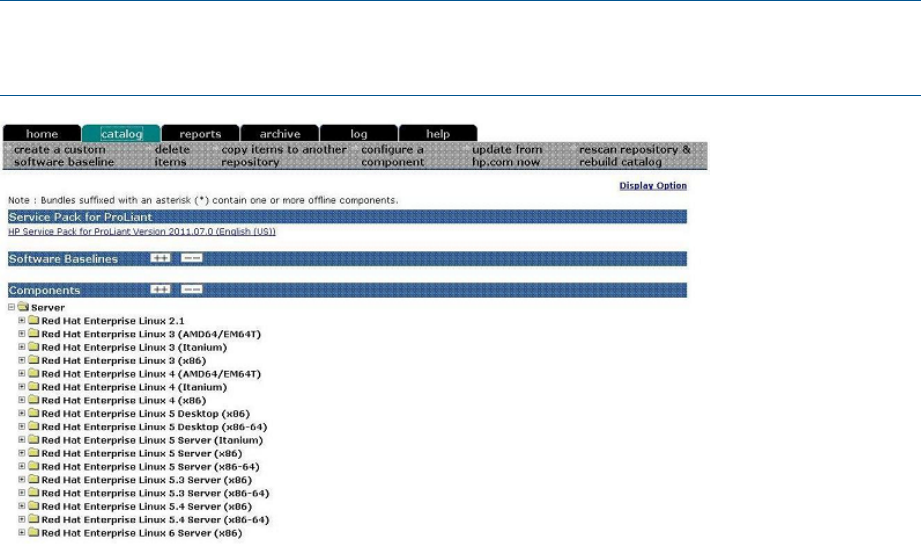Click rescan repository & rebuild catalog
The height and width of the screenshot is (553, 921).
pos(635,156)
